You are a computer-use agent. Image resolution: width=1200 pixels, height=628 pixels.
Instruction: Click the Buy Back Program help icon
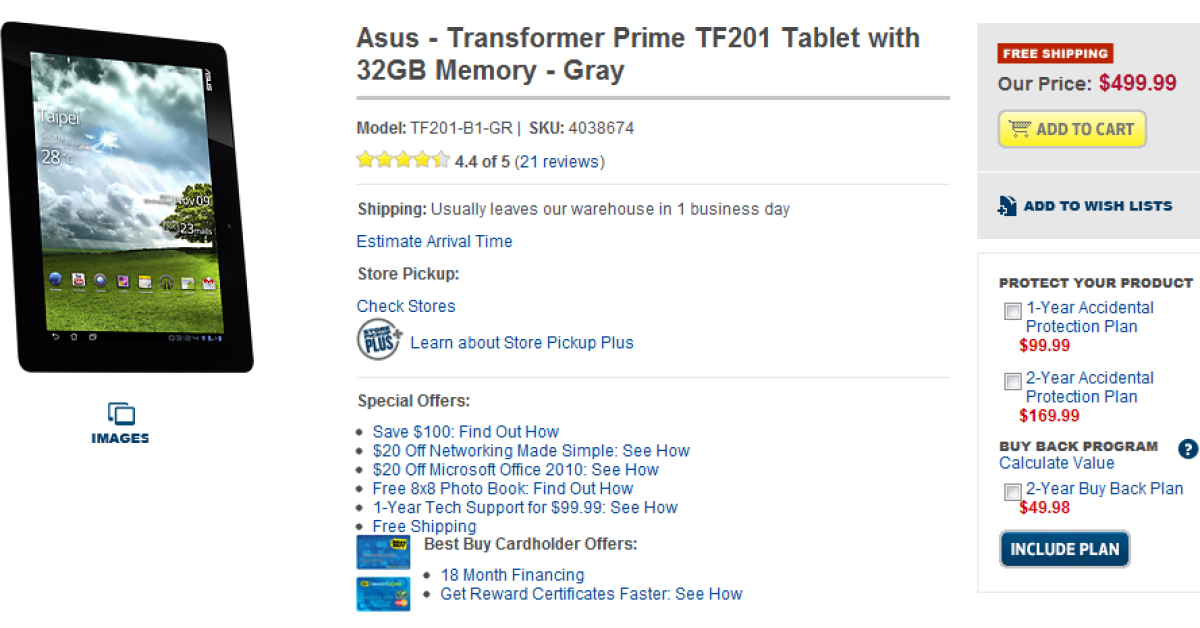point(1187,449)
